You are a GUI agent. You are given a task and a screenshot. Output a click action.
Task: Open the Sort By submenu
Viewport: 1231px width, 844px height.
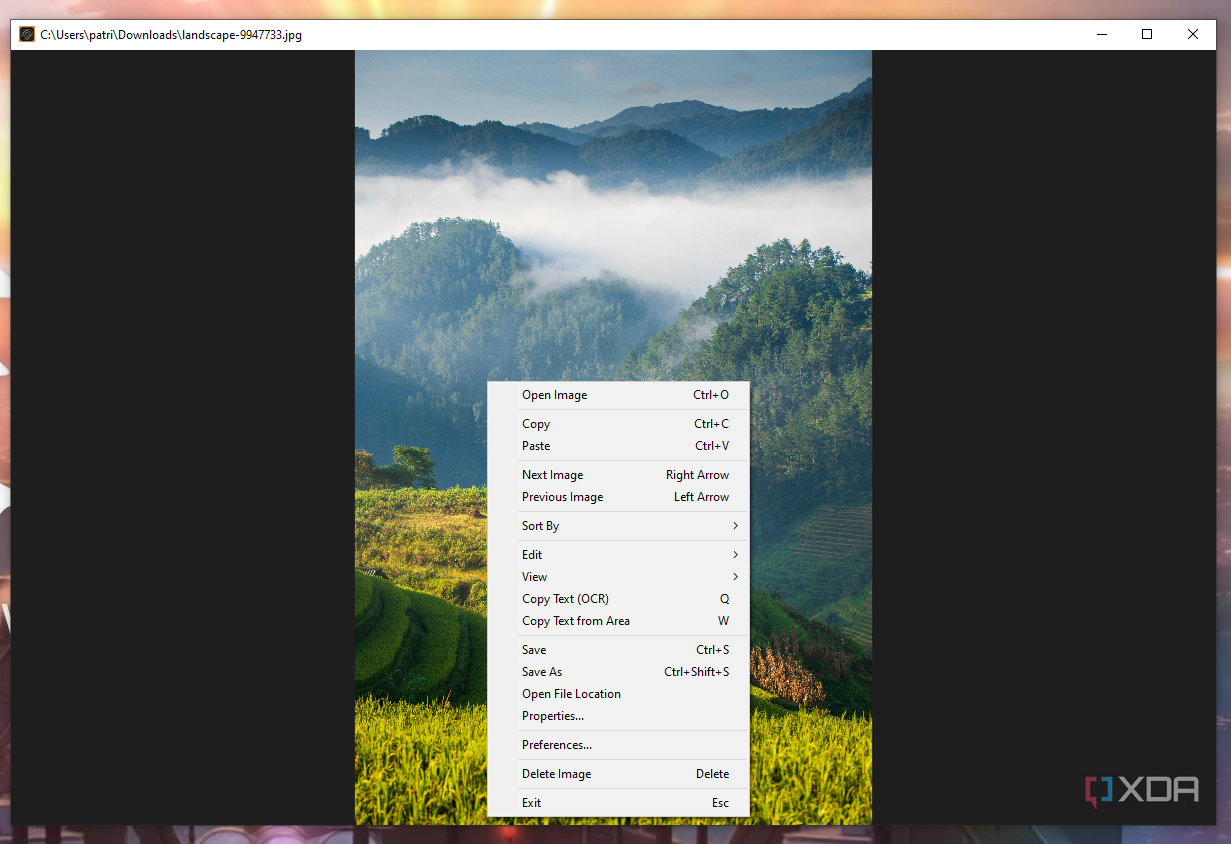(x=618, y=526)
